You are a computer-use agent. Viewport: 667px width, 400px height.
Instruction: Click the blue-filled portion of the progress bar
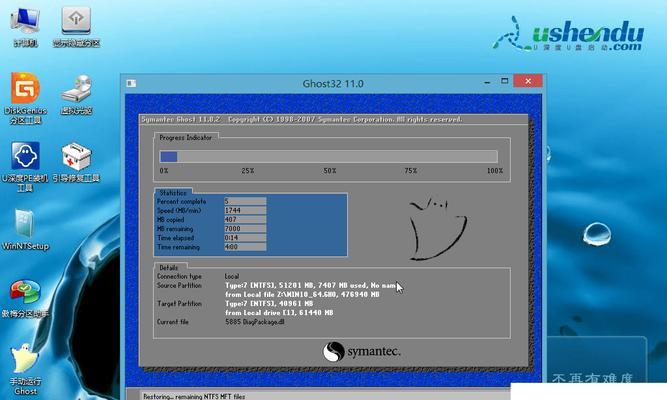click(x=168, y=157)
